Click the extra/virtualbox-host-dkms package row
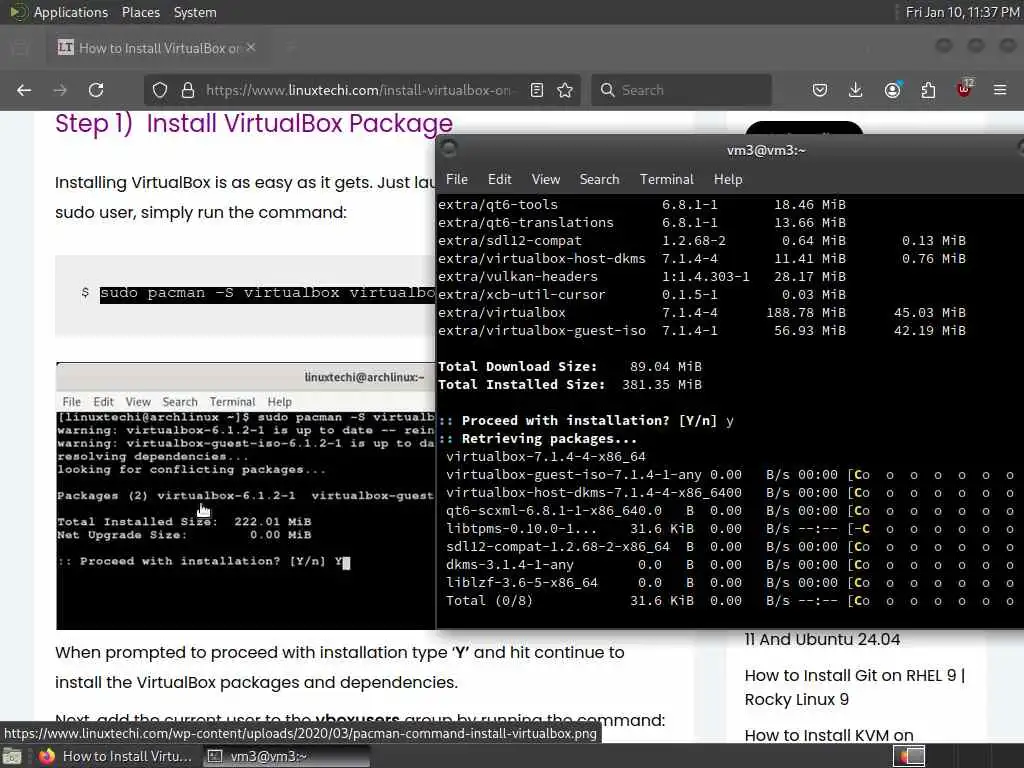1024x768 pixels. (701, 259)
